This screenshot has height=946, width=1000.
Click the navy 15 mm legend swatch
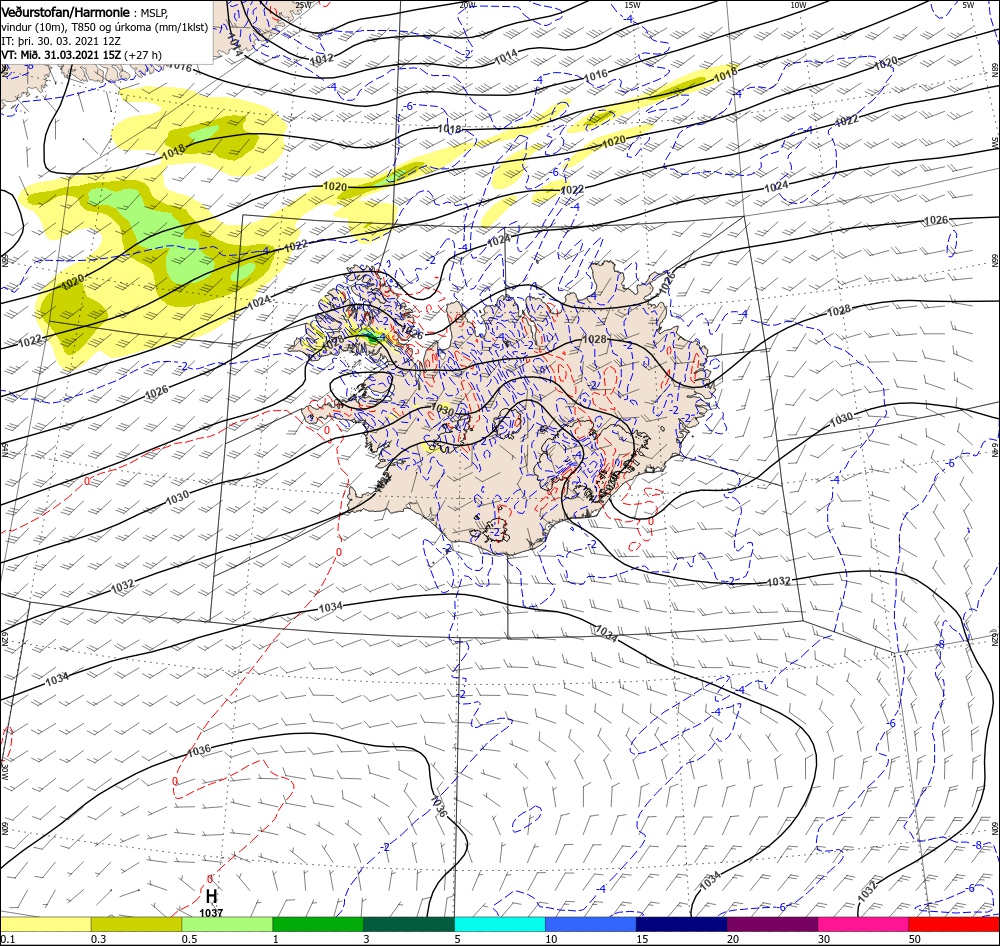click(681, 924)
